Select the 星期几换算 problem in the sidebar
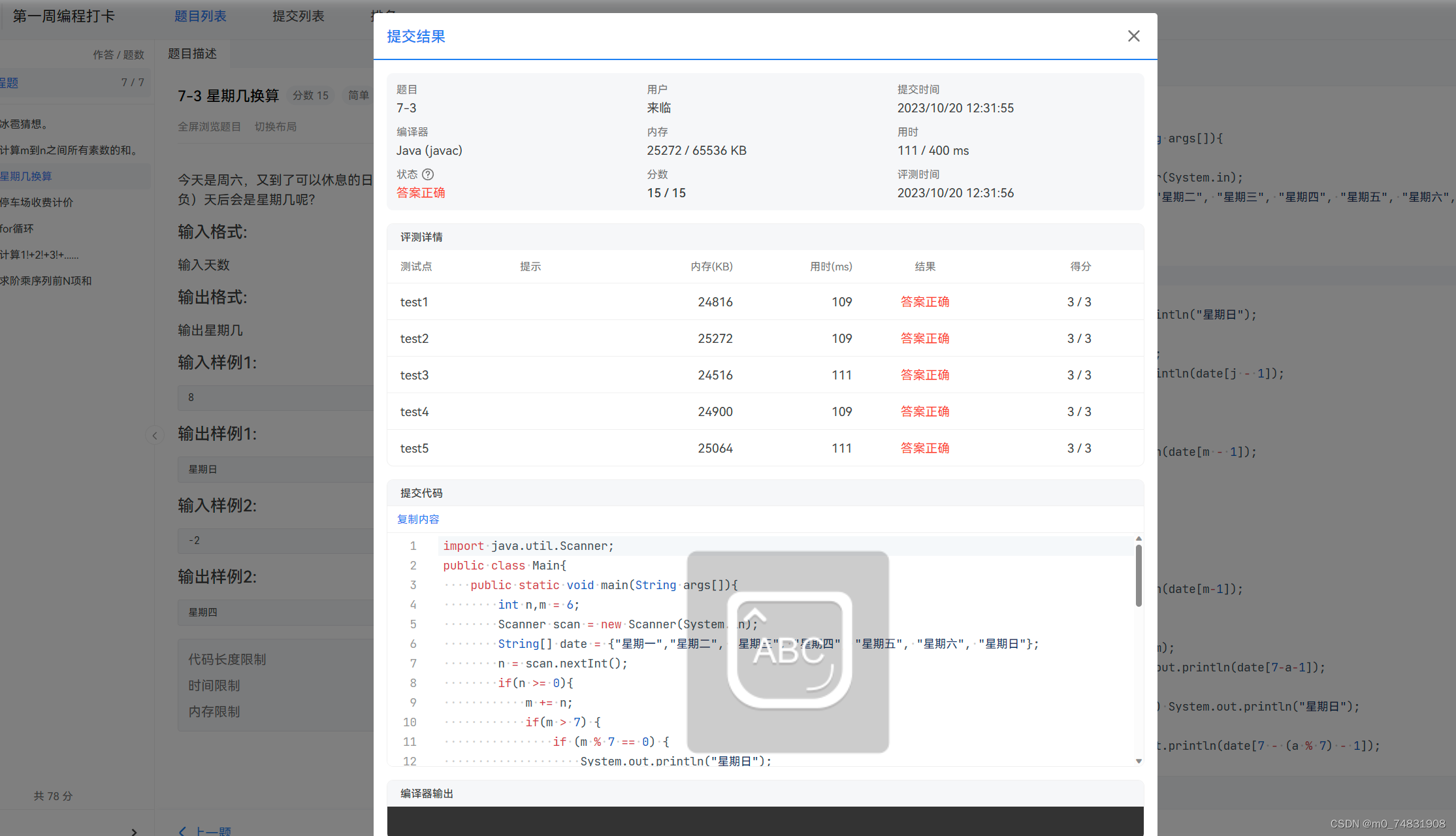The height and width of the screenshot is (836, 1456). (x=26, y=176)
